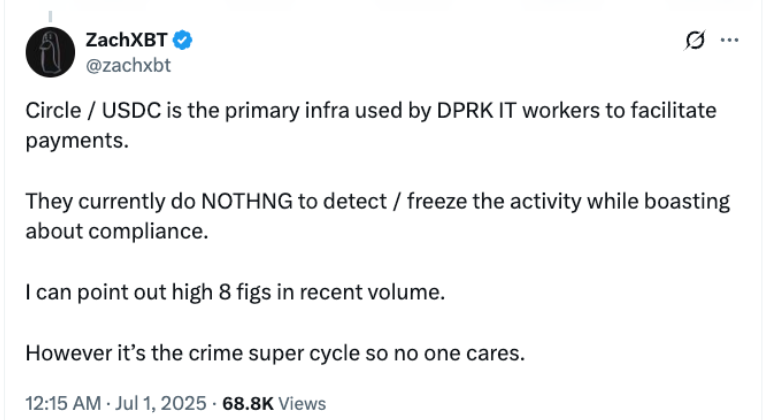766x420 pixels.
Task: Click the blue verified badge
Action: tap(183, 40)
